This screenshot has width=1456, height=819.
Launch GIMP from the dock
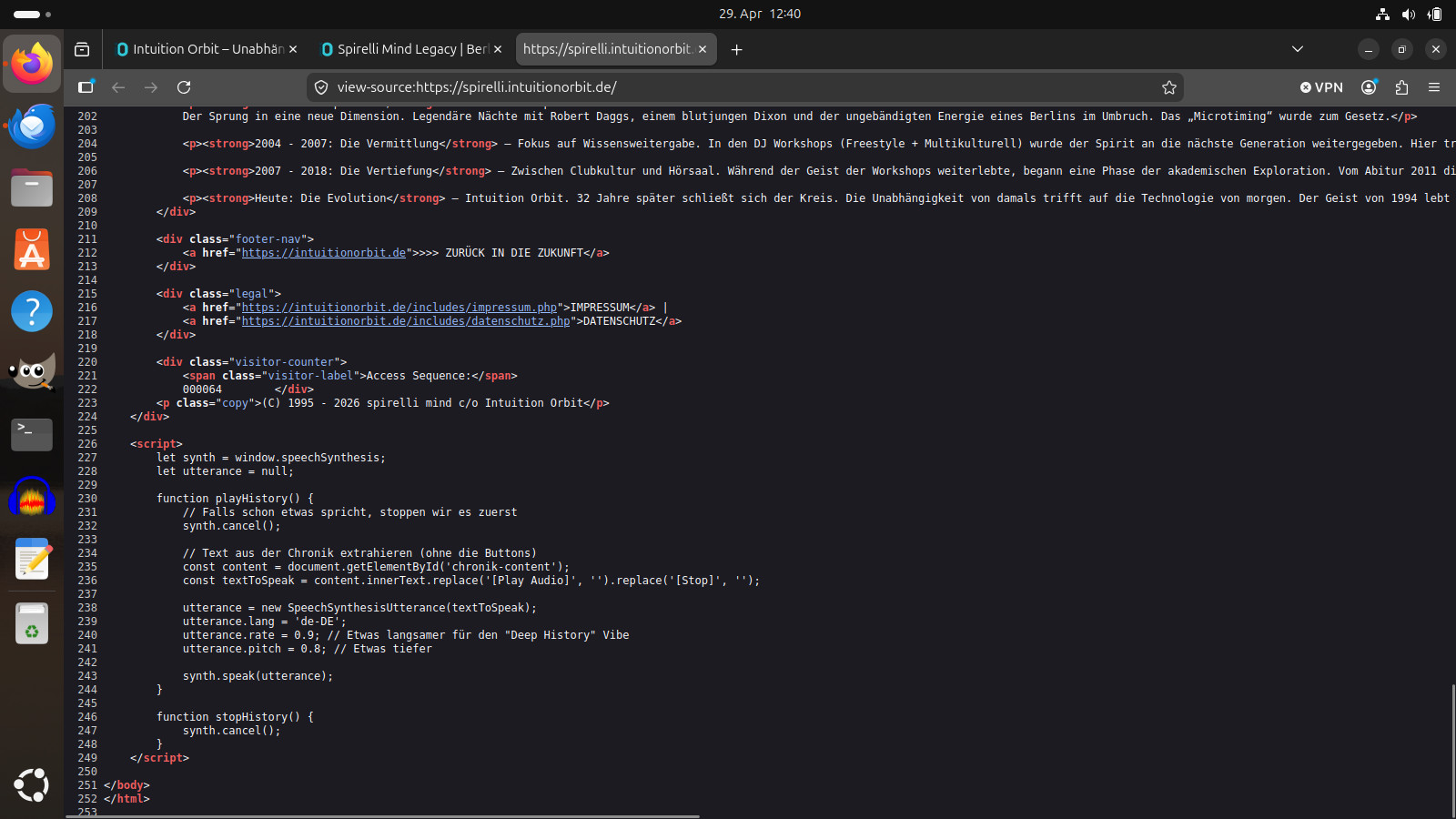(x=32, y=373)
